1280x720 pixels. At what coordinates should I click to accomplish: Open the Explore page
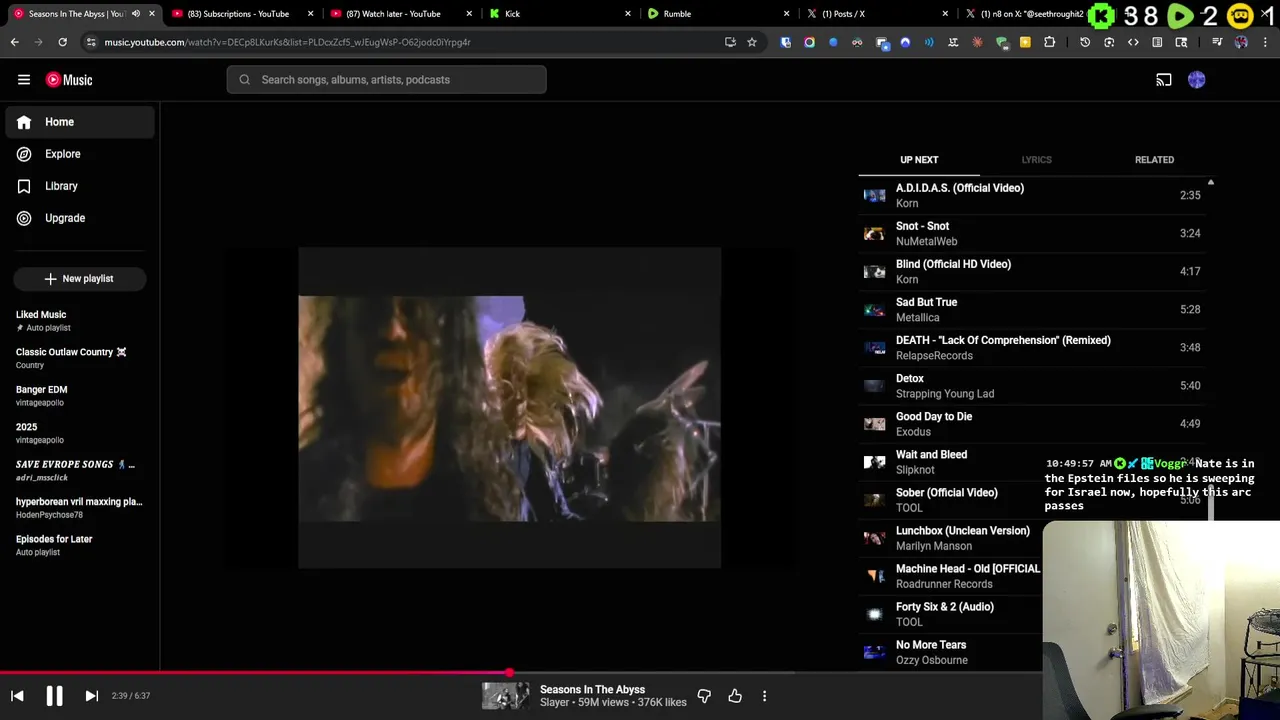[80, 154]
